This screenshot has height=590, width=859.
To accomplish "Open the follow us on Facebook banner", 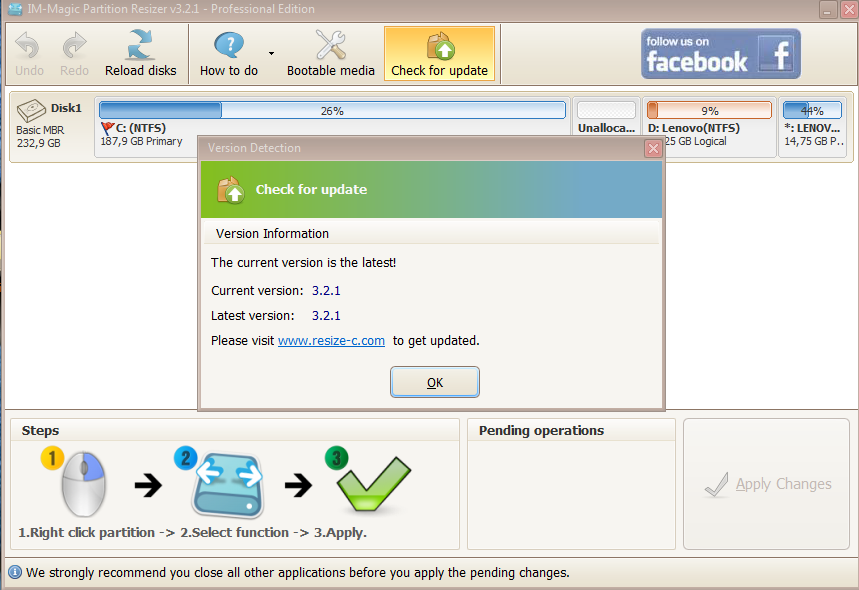I will pos(721,54).
